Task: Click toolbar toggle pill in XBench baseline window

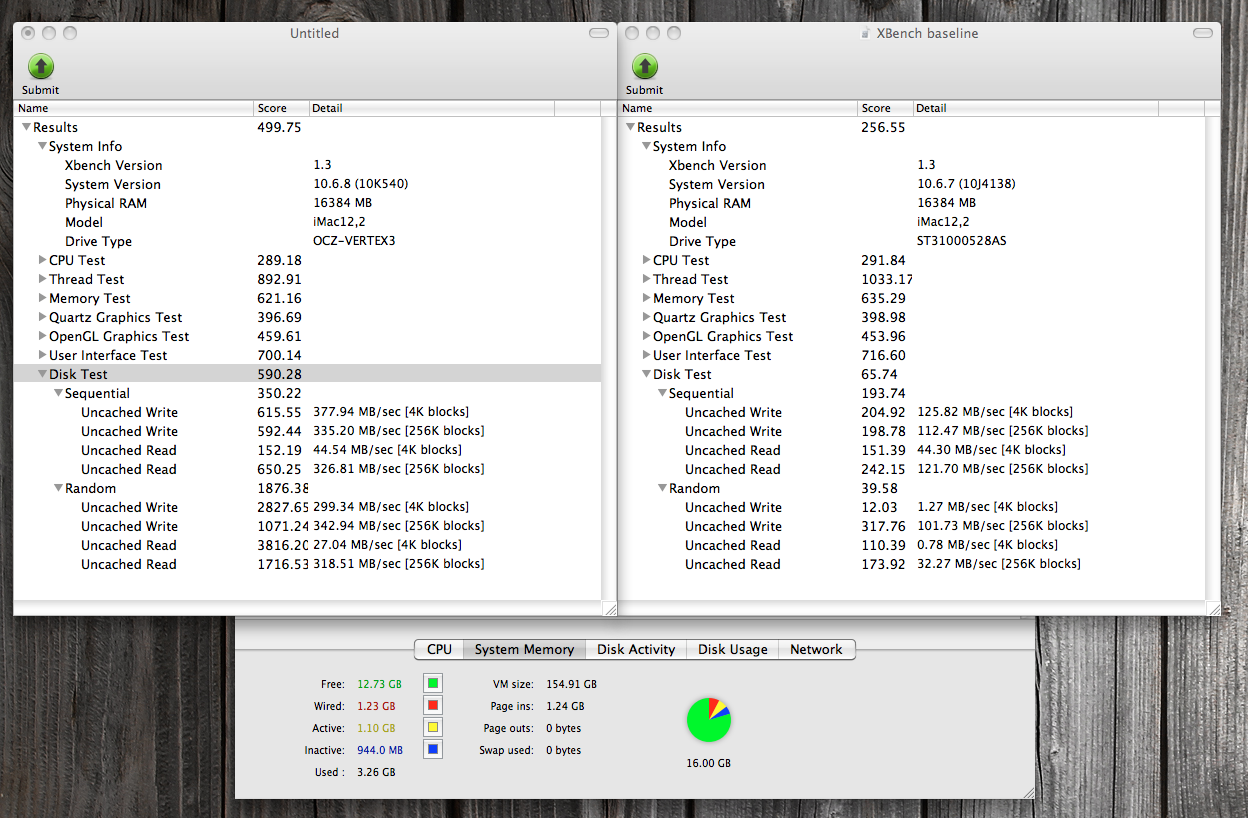Action: [x=1201, y=33]
